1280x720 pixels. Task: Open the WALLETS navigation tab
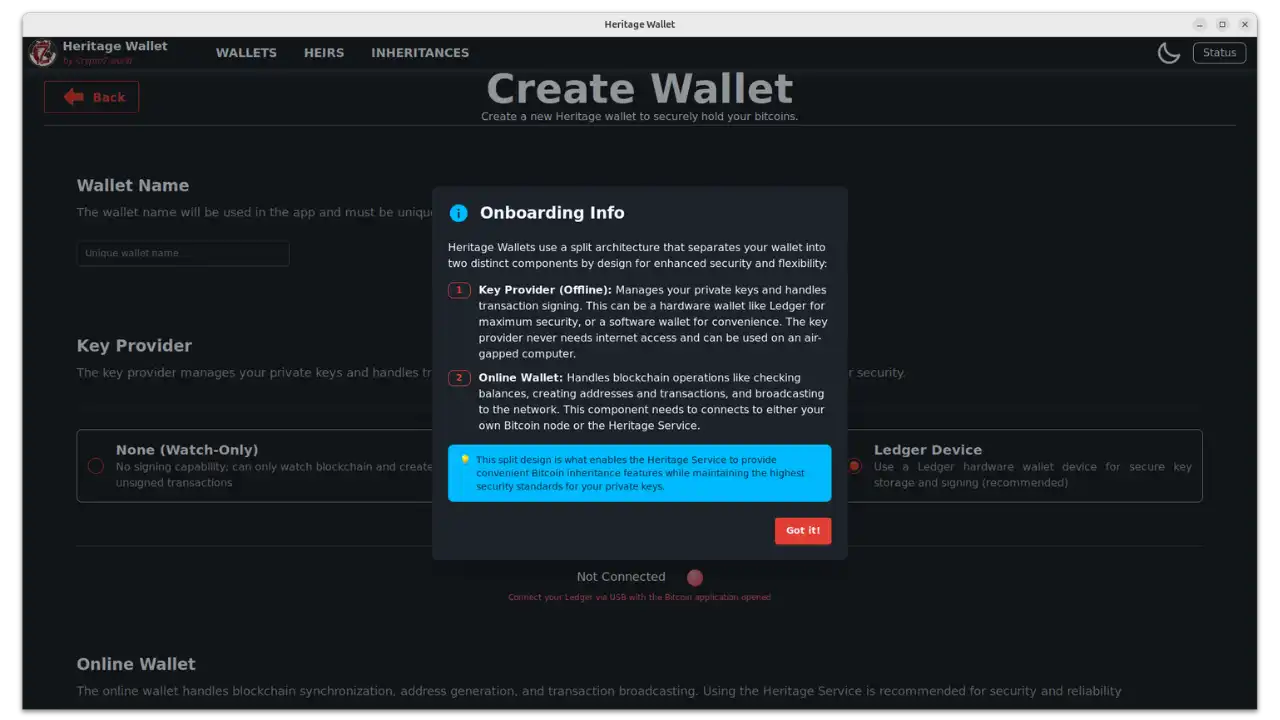(246, 53)
